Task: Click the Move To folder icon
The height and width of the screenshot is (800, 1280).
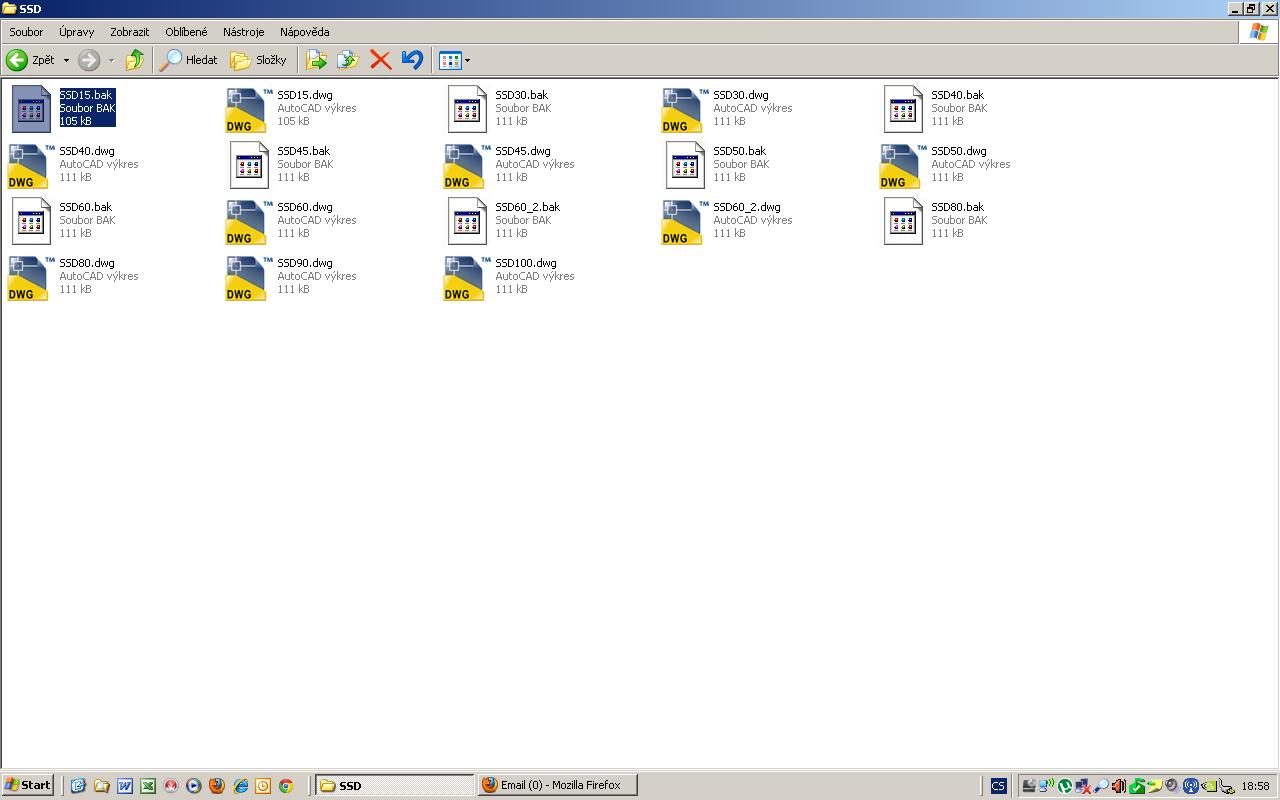Action: [316, 60]
